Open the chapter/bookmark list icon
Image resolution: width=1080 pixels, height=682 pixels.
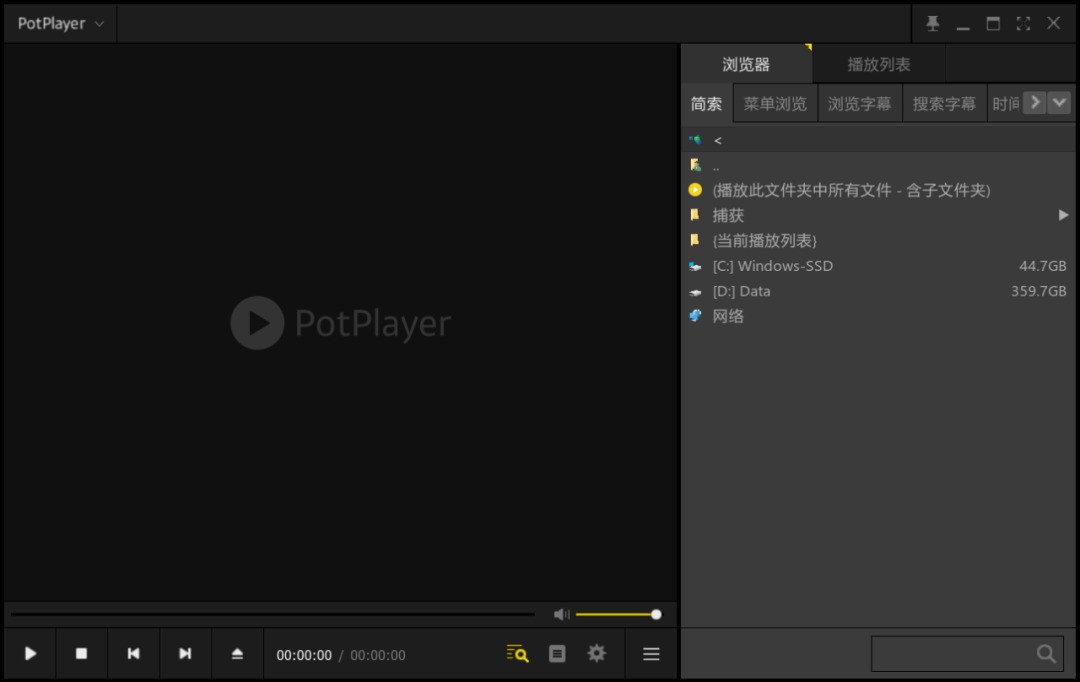557,653
